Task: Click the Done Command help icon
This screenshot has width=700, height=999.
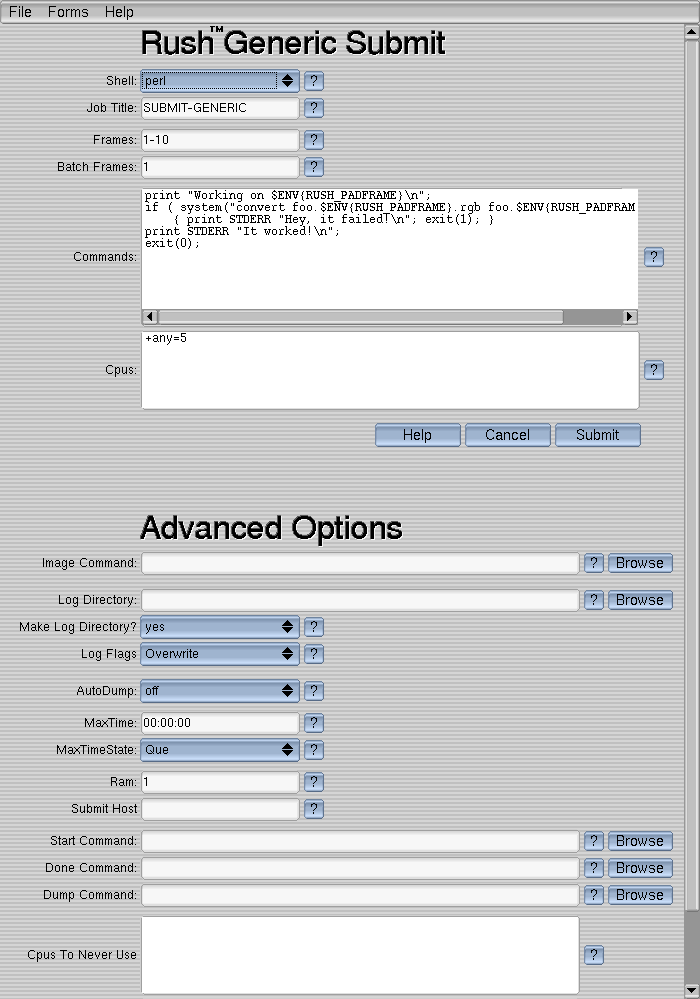Action: coord(594,868)
